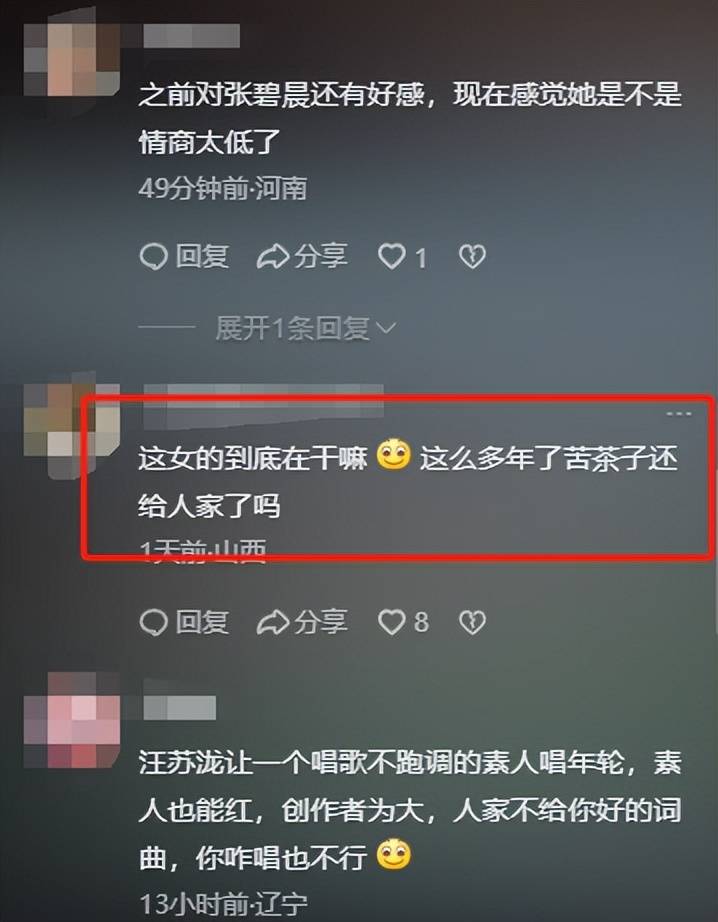The height and width of the screenshot is (922, 718).
Task: Open the third commenter's blurred username
Action: pyautogui.click(x=179, y=708)
